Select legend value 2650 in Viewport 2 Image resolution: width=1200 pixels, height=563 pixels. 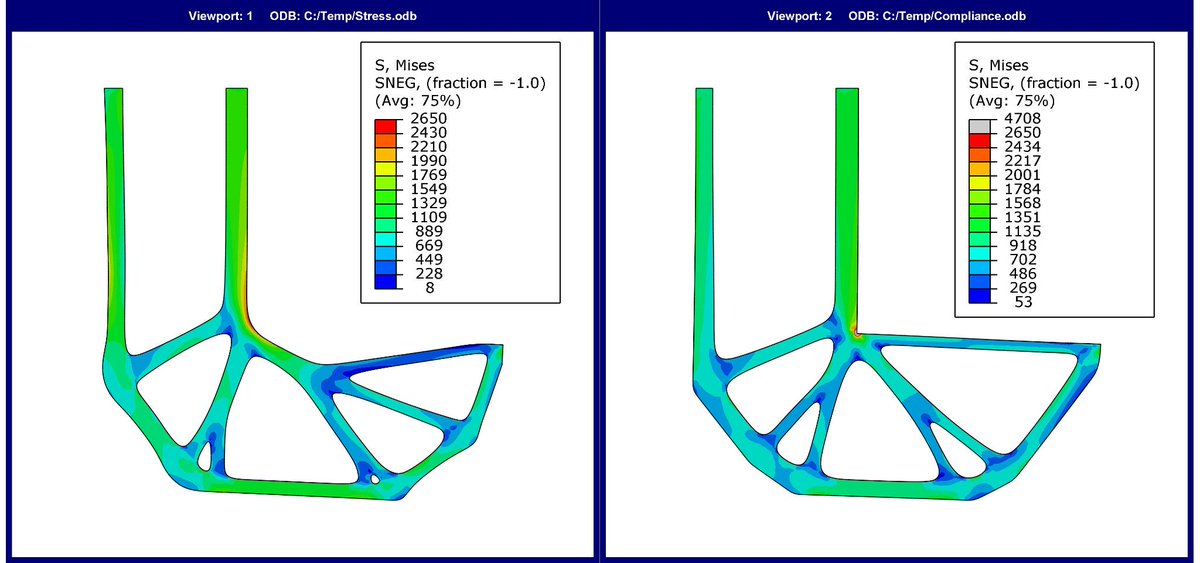point(1022,132)
